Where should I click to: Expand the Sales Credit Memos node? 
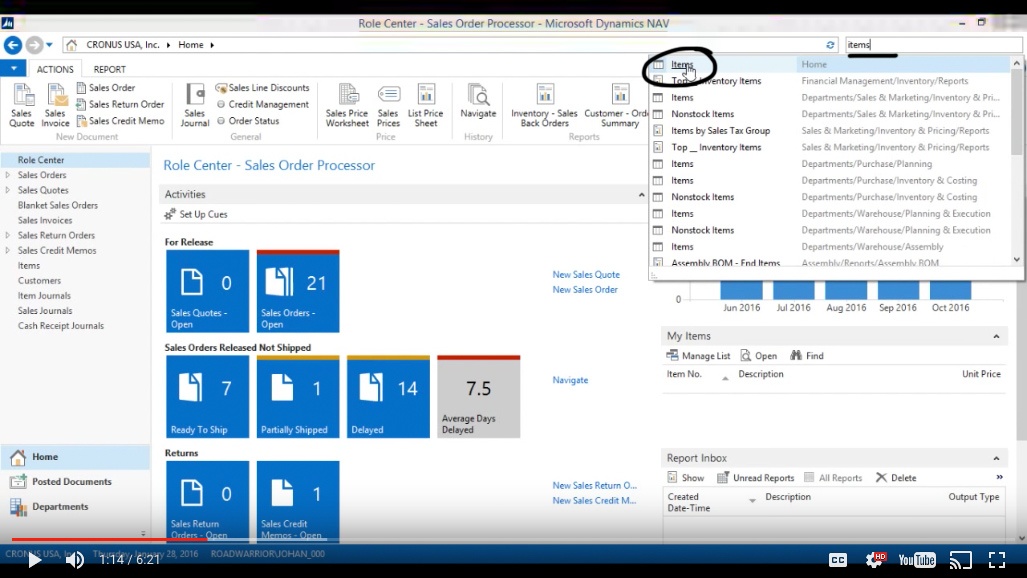coord(8,250)
